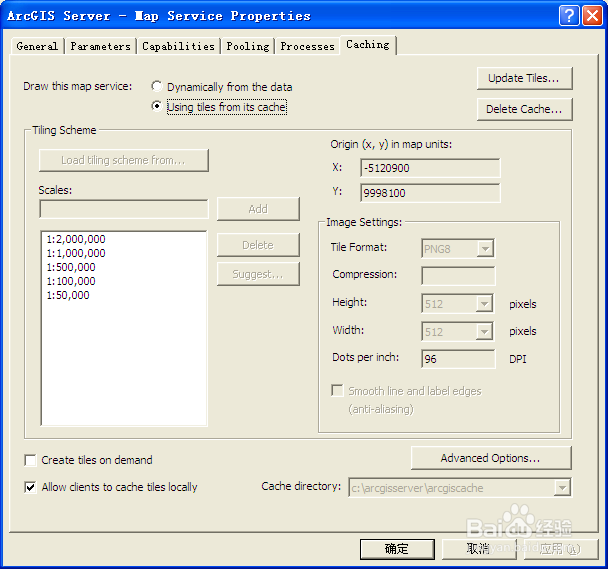Select the 1:100,000 scale entry
Image resolution: width=608 pixels, height=569 pixels.
point(71,281)
